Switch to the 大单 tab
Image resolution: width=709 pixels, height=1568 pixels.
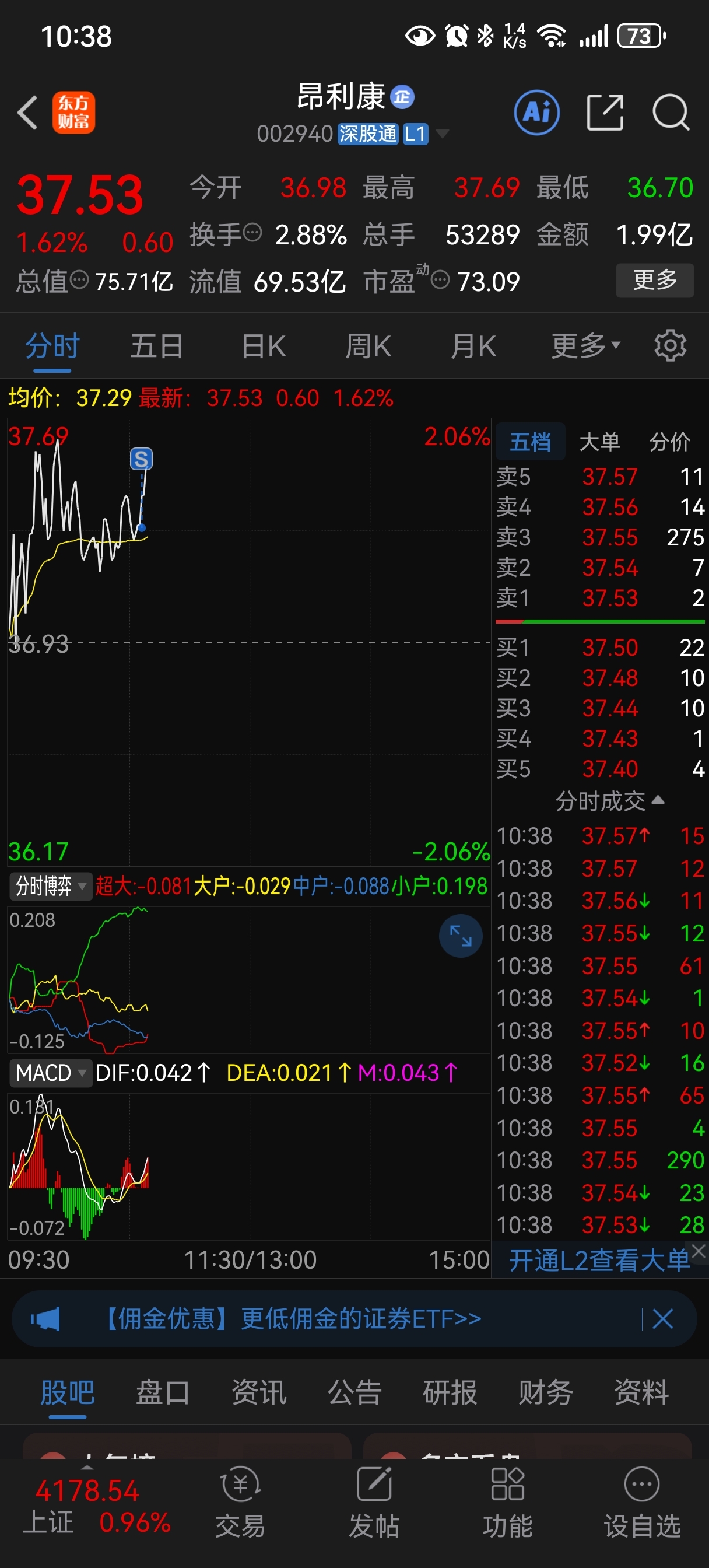[599, 442]
